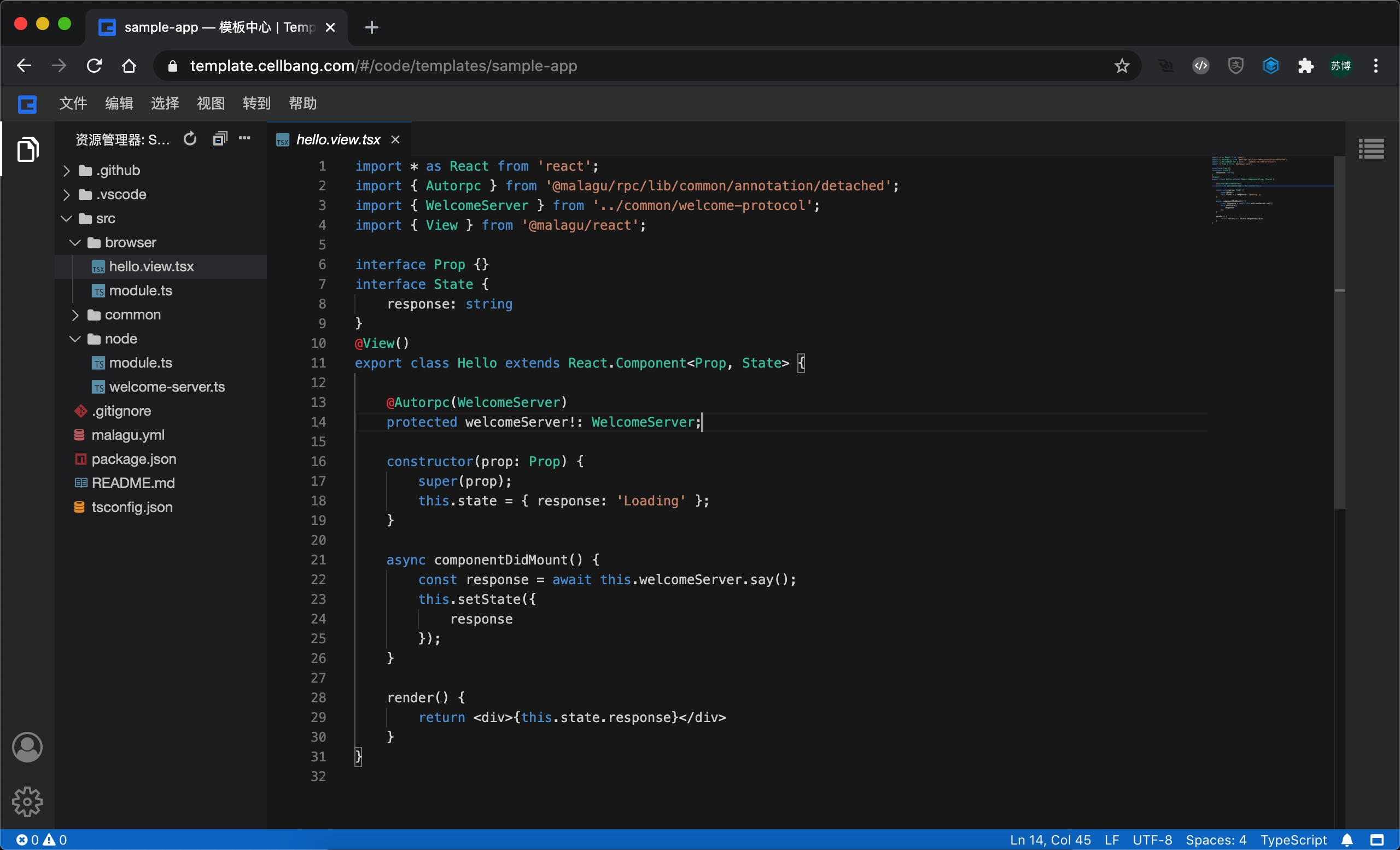Open the settings gear icon
The height and width of the screenshot is (850, 1400).
[27, 801]
